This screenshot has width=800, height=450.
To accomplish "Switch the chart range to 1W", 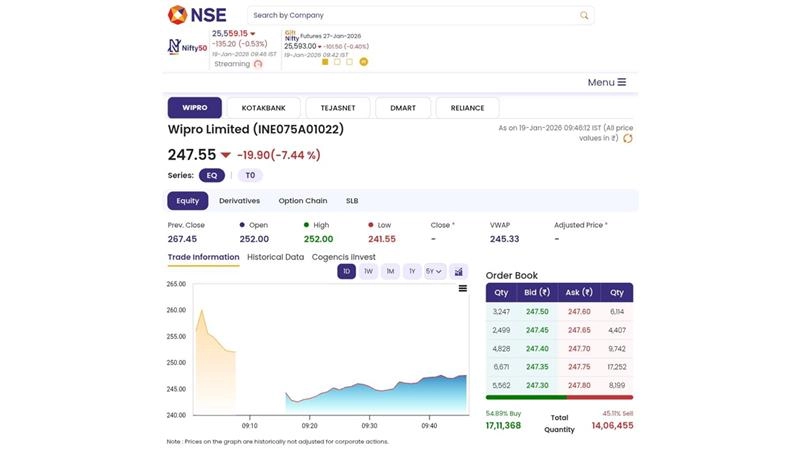I will (x=368, y=271).
